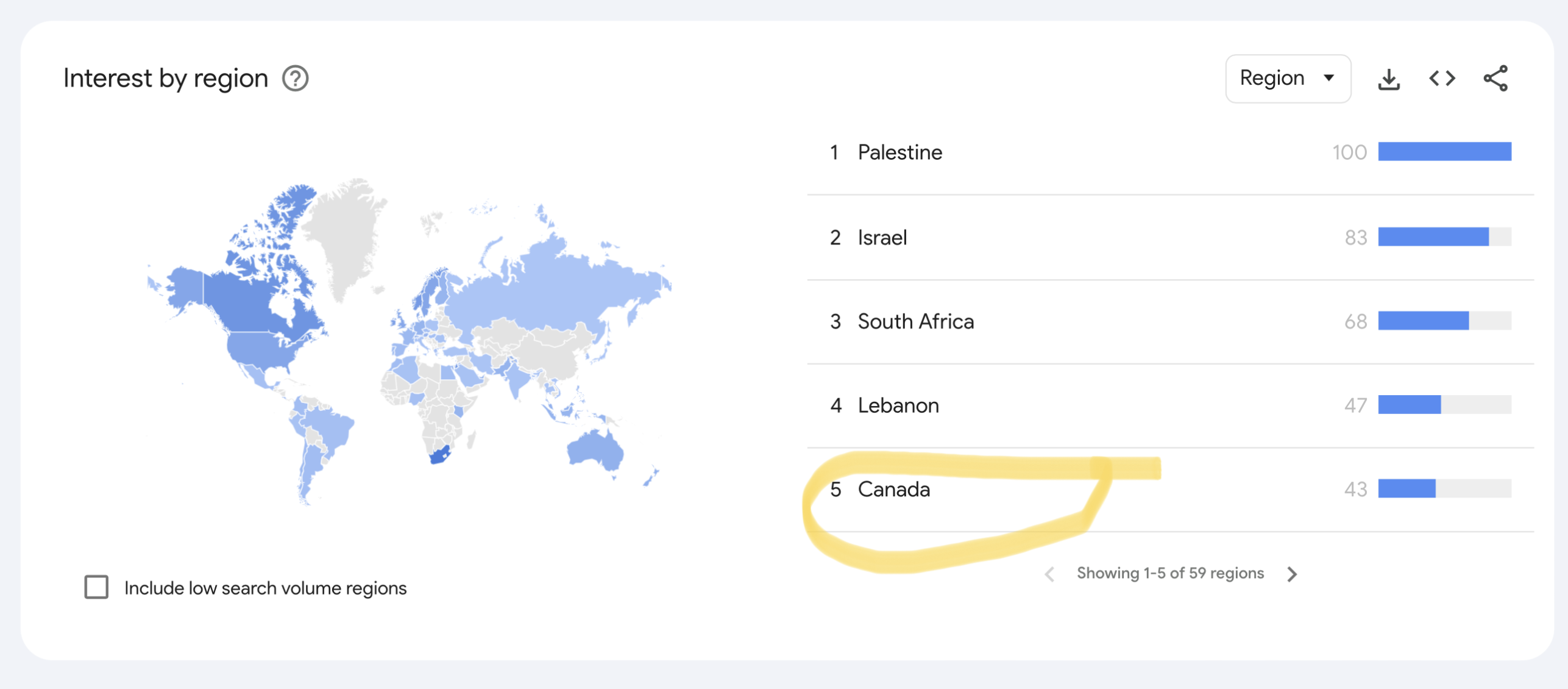Open the embed code icon
Viewport: 1568px width, 689px height.
[x=1442, y=79]
